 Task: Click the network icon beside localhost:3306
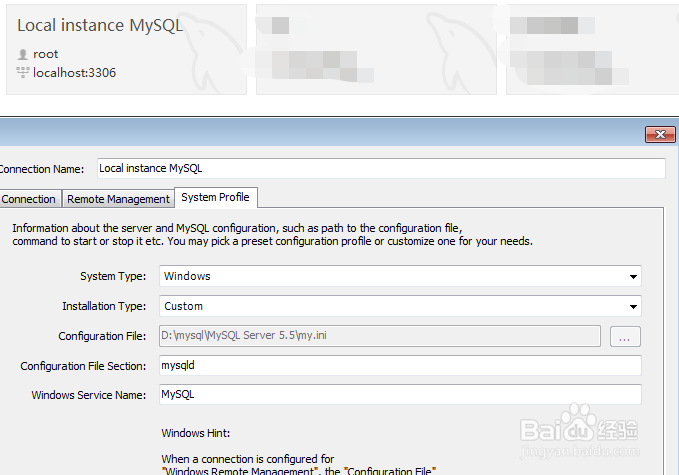pos(23,72)
